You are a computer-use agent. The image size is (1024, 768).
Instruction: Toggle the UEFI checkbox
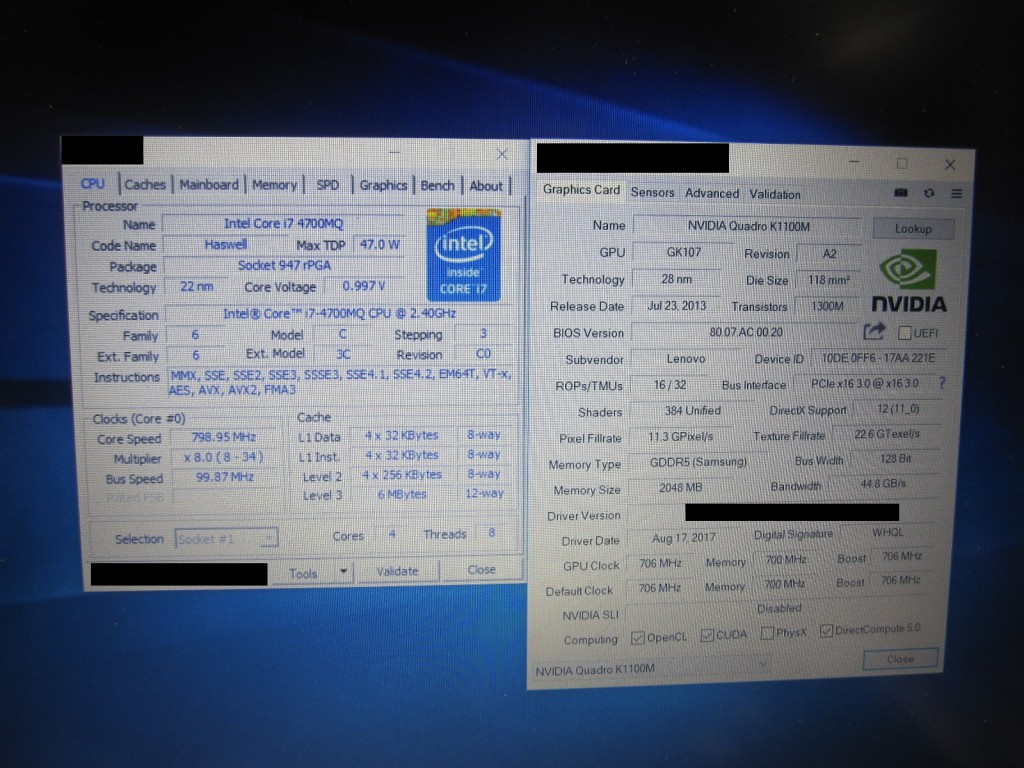[904, 333]
